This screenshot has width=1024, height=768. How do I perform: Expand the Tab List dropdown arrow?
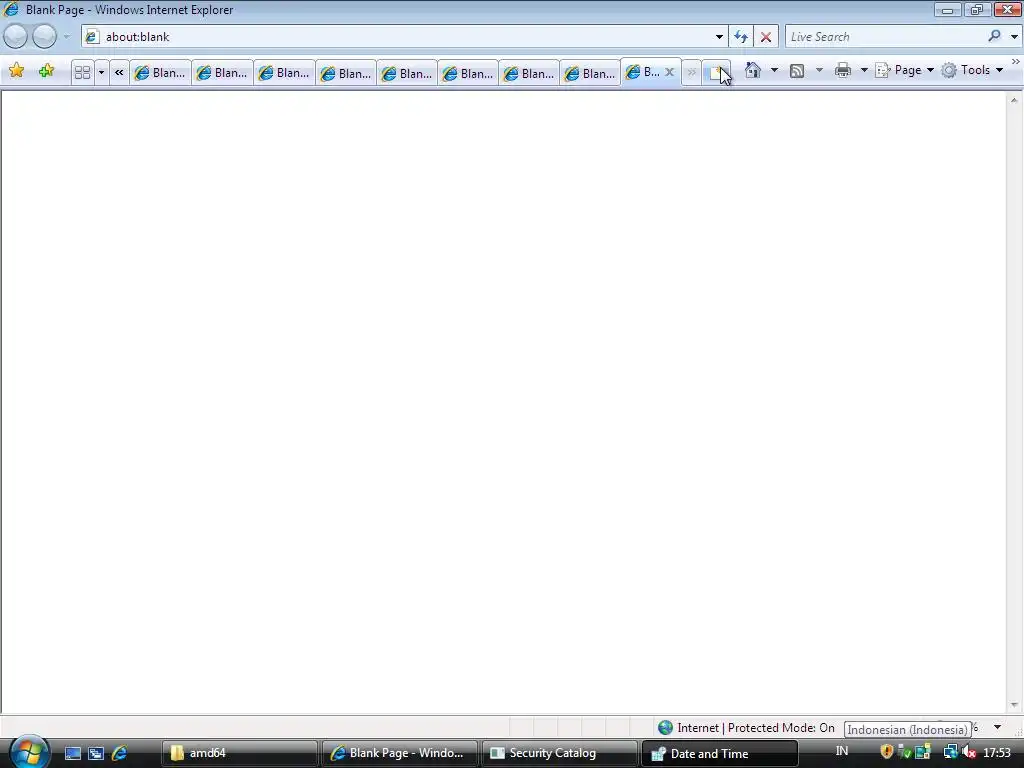[101, 72]
